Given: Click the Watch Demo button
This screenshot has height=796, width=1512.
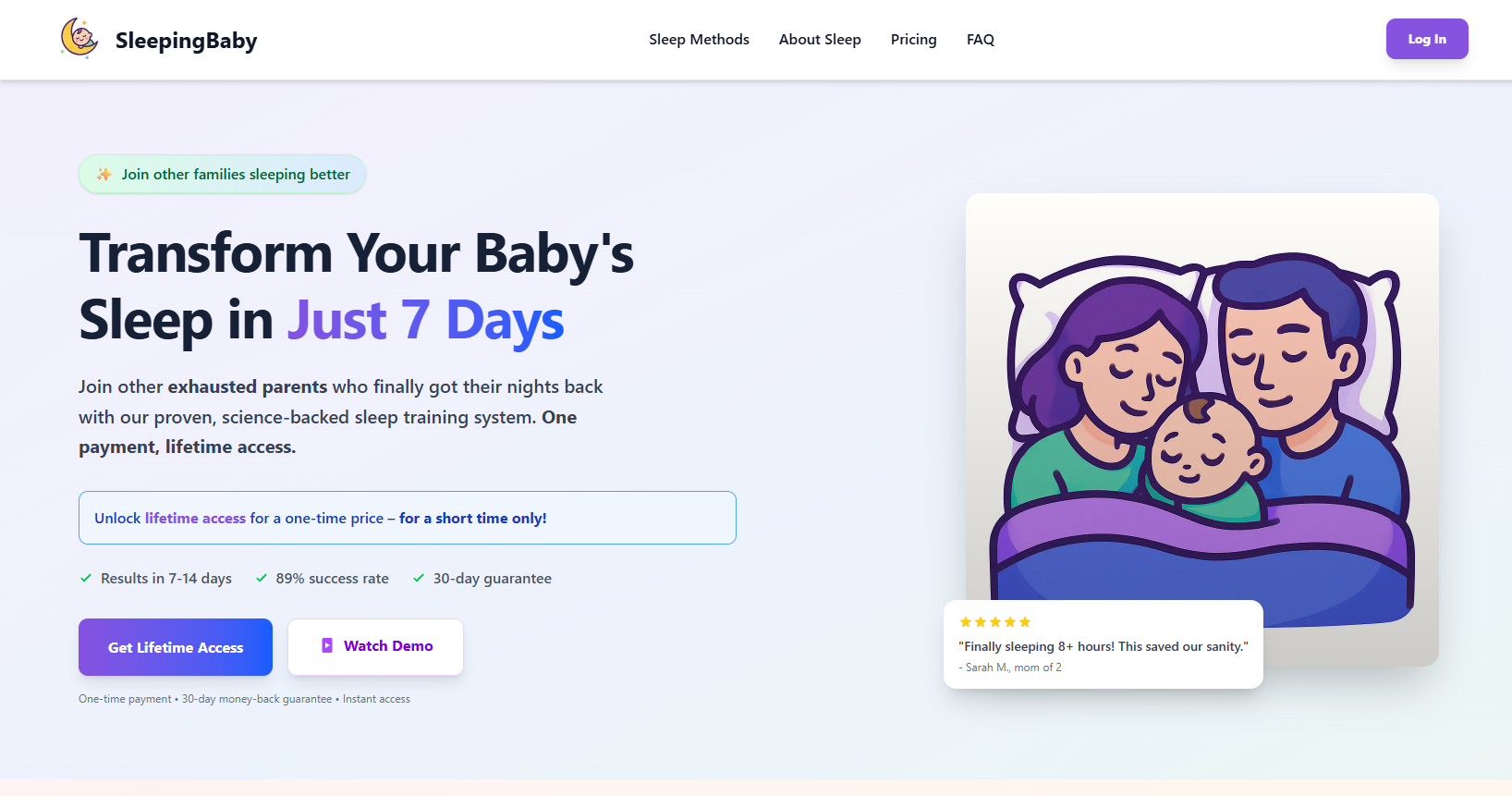Looking at the screenshot, I should pos(375,645).
